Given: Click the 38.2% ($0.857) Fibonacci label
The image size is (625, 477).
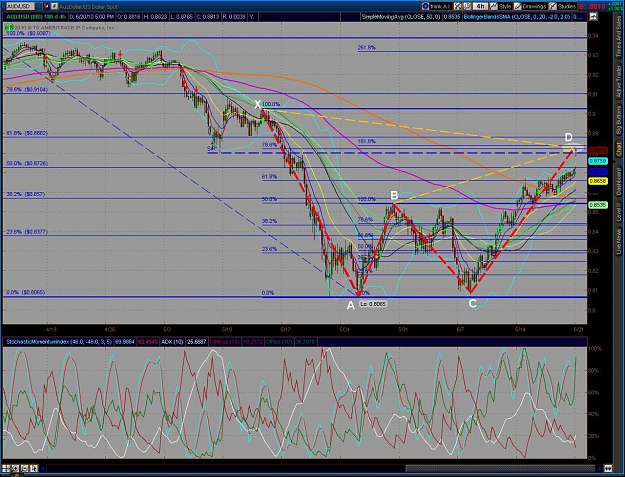Looking at the screenshot, I should pyautogui.click(x=26, y=194).
